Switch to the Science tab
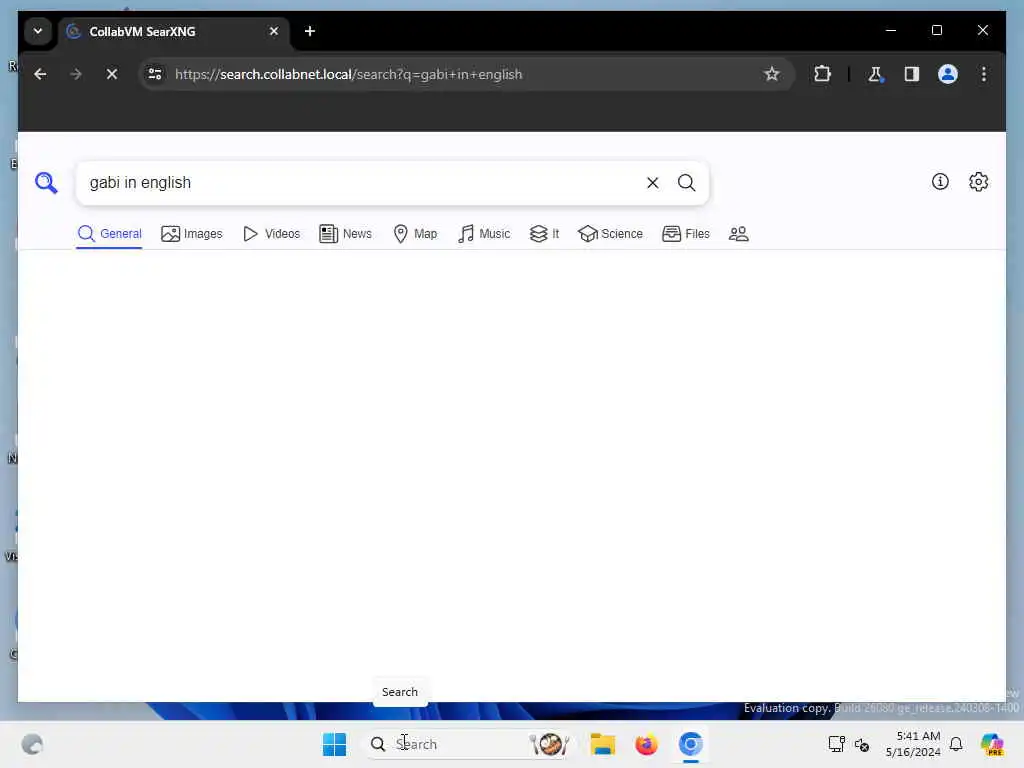The image size is (1024, 768). (611, 234)
